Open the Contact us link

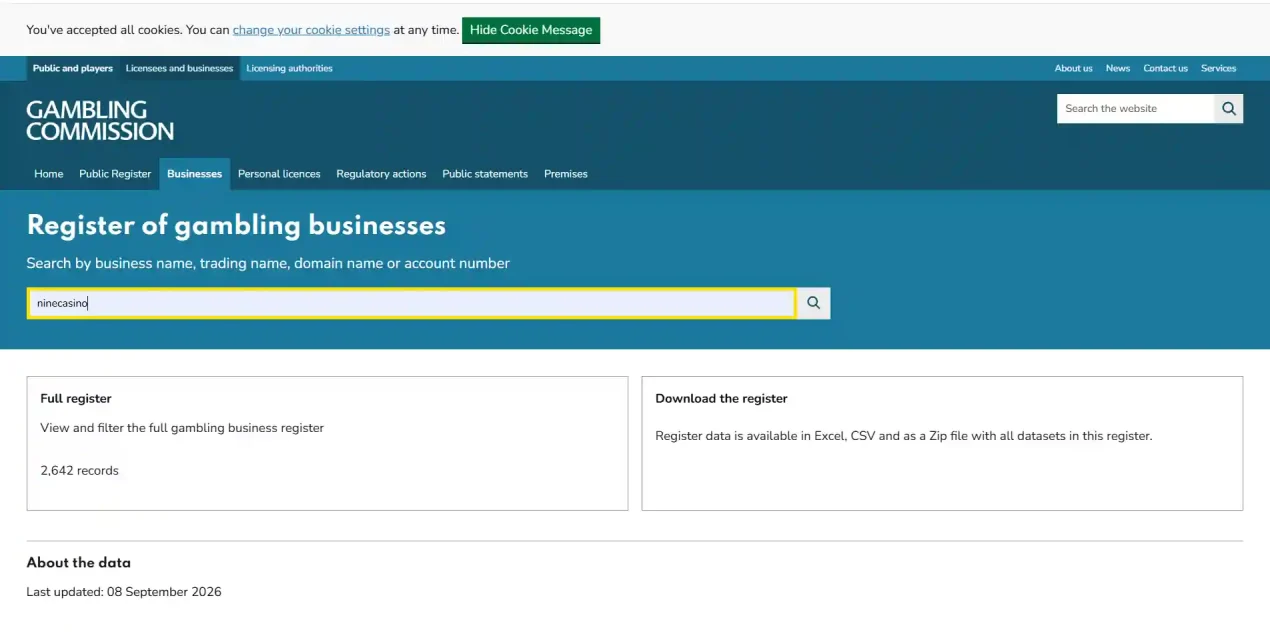pyautogui.click(x=1165, y=68)
